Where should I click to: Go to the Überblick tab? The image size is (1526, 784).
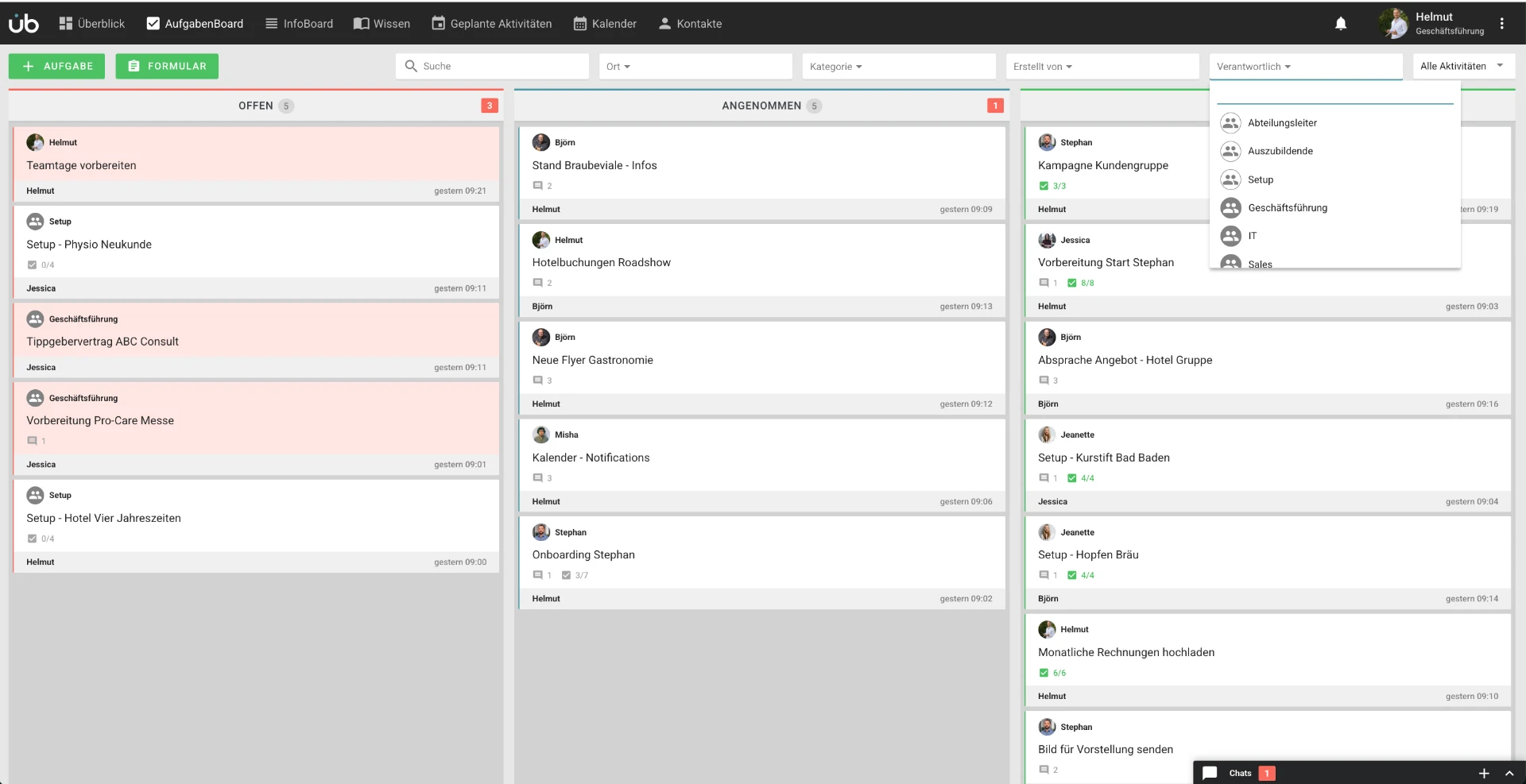pyautogui.click(x=92, y=24)
